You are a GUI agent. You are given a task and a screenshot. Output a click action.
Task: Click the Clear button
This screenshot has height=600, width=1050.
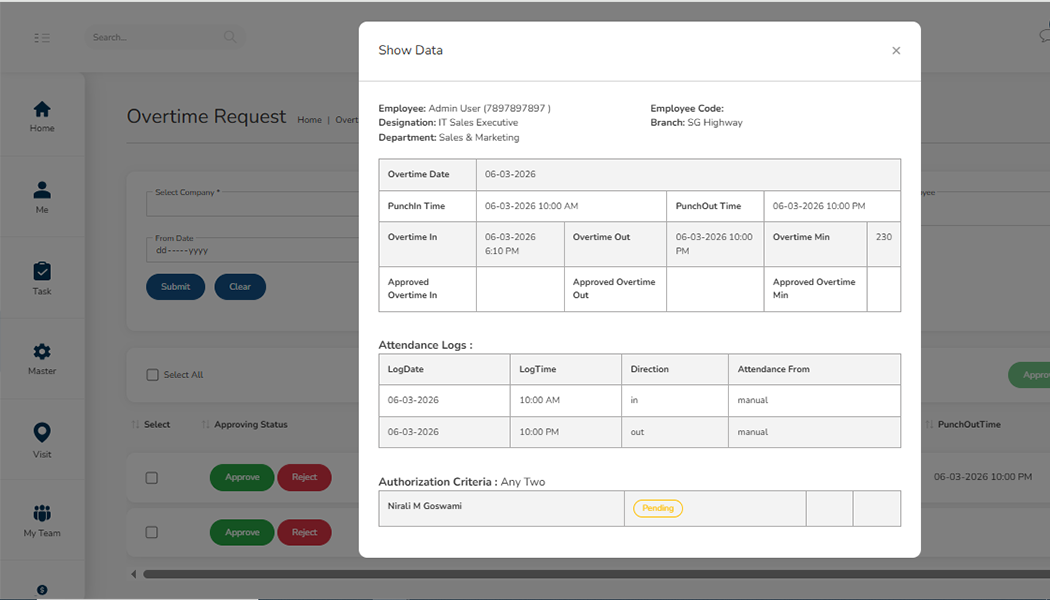(x=240, y=287)
